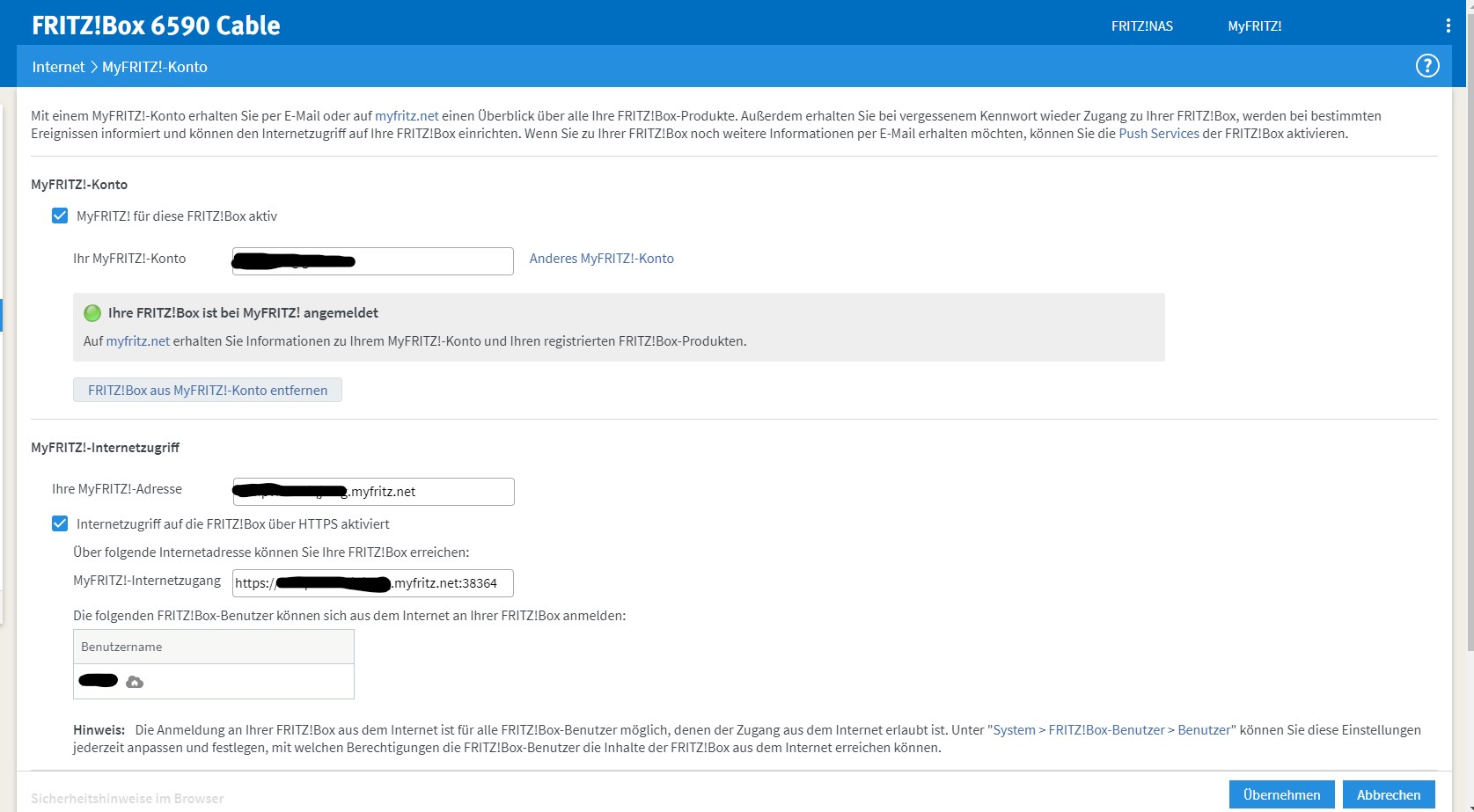Open the Push Services link
The height and width of the screenshot is (812, 1474).
click(1158, 134)
